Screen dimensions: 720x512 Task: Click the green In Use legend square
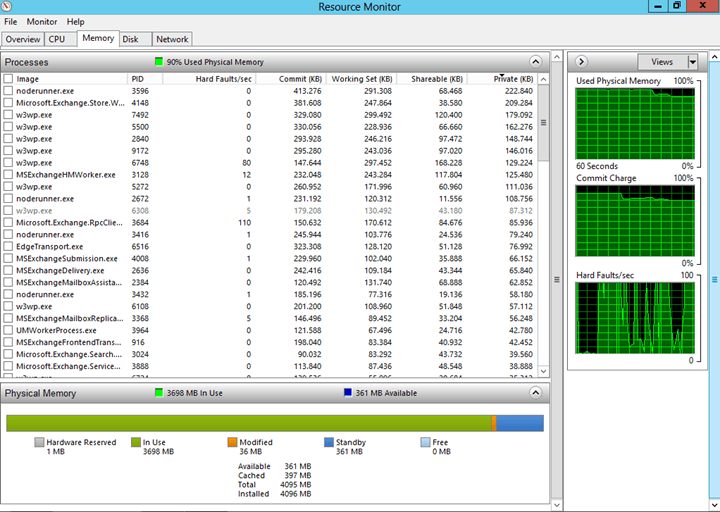pos(136,442)
